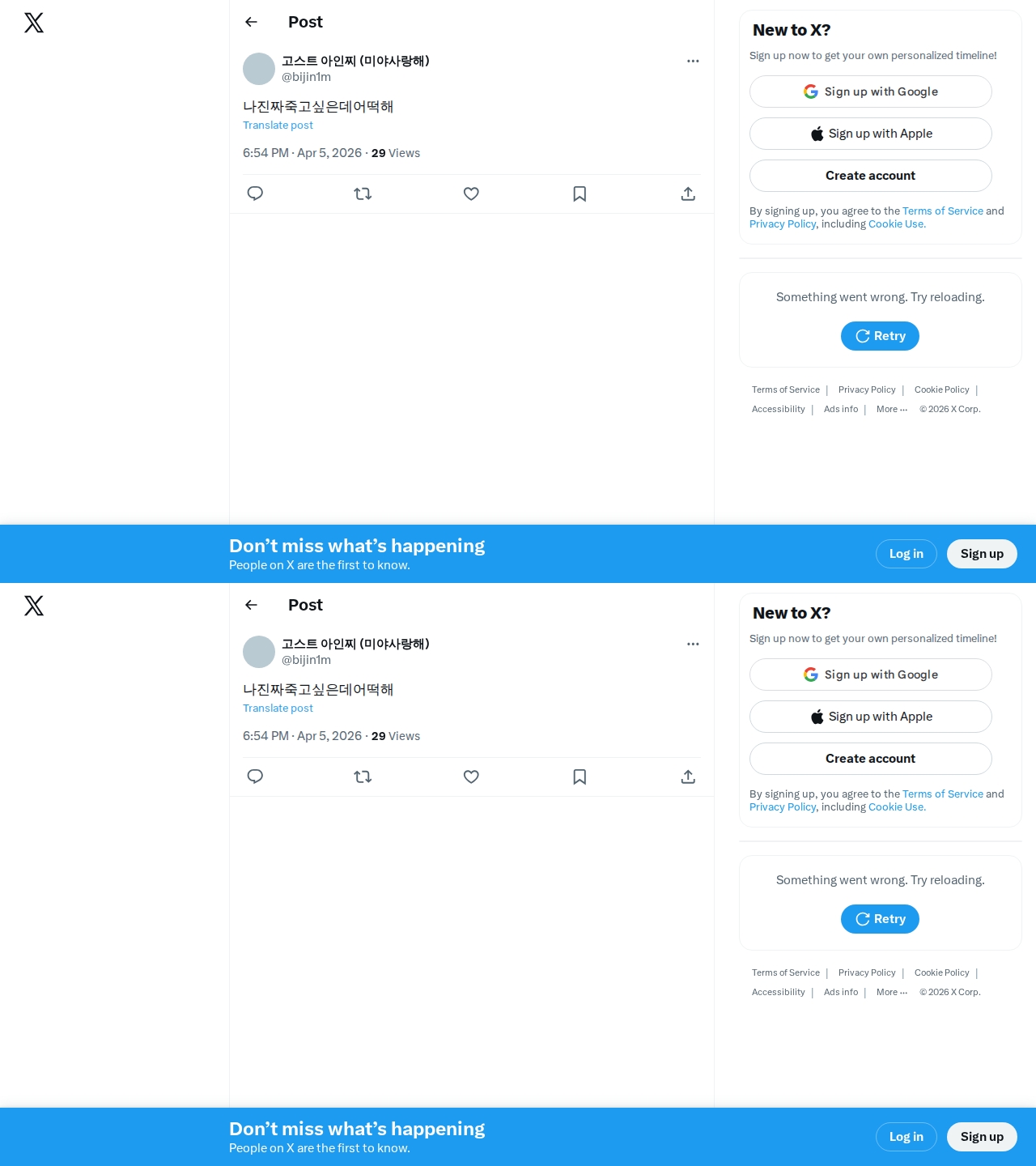Click the repost icon under the upper post
This screenshot has height=1166, width=1036.
click(363, 194)
